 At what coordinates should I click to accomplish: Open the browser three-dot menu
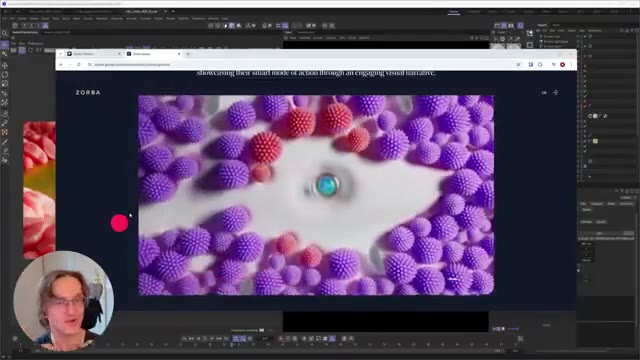point(571,64)
